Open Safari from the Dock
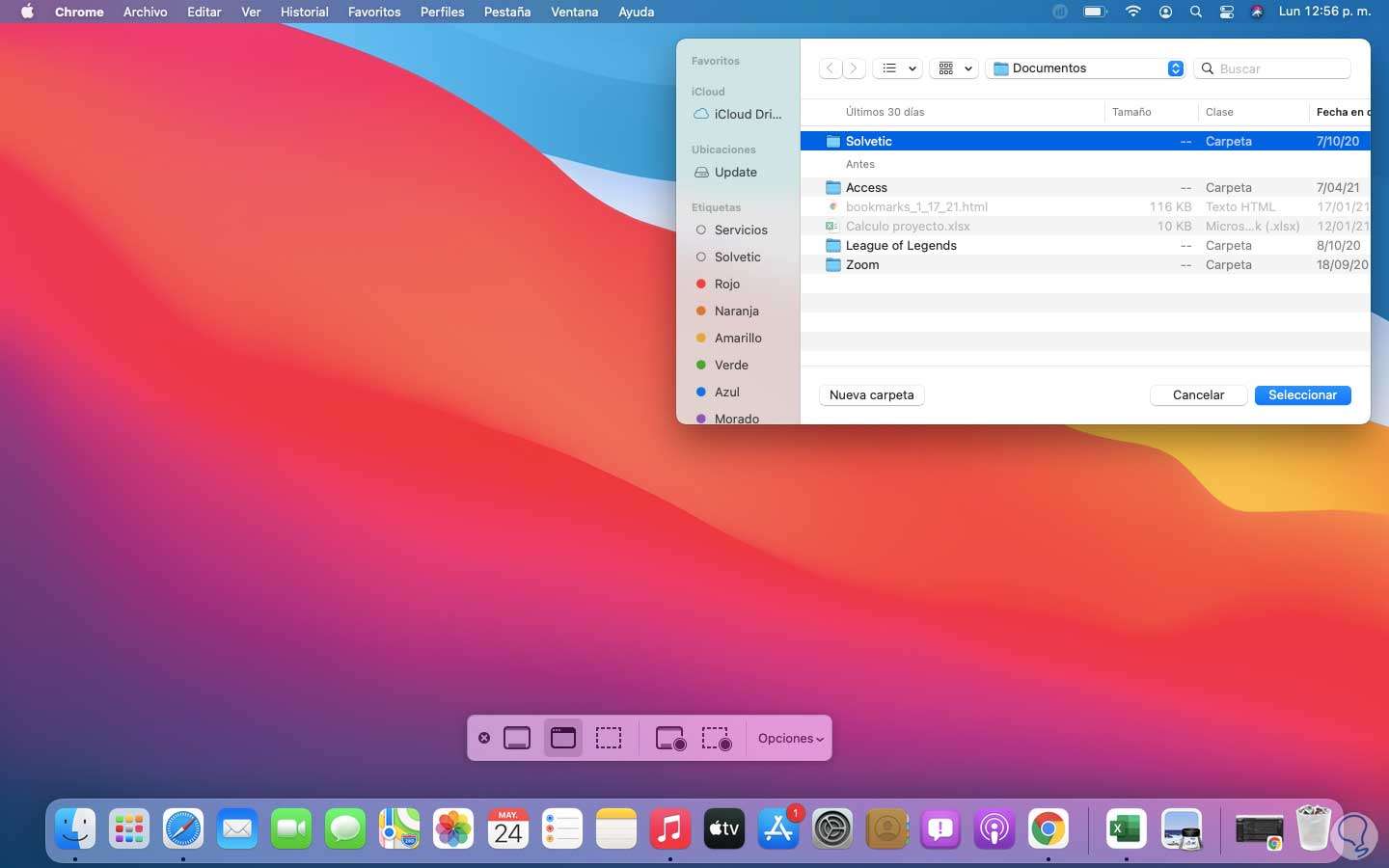1389x868 pixels. 183,829
